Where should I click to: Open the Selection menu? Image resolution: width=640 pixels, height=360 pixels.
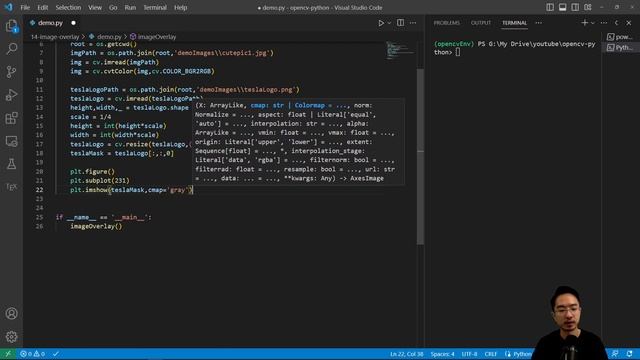click(x=68, y=7)
